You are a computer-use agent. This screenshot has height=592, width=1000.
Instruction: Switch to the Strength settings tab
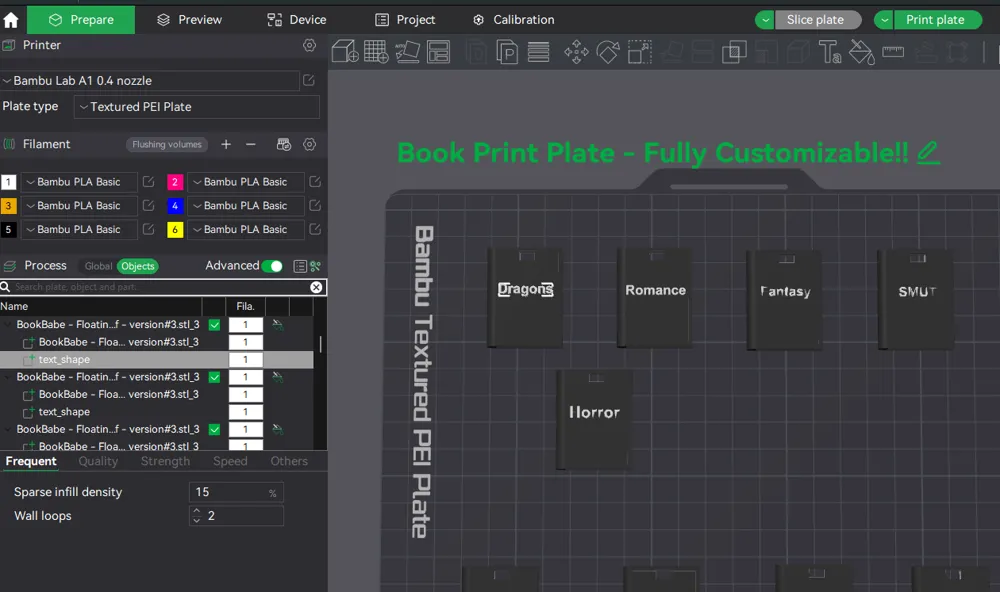(165, 461)
